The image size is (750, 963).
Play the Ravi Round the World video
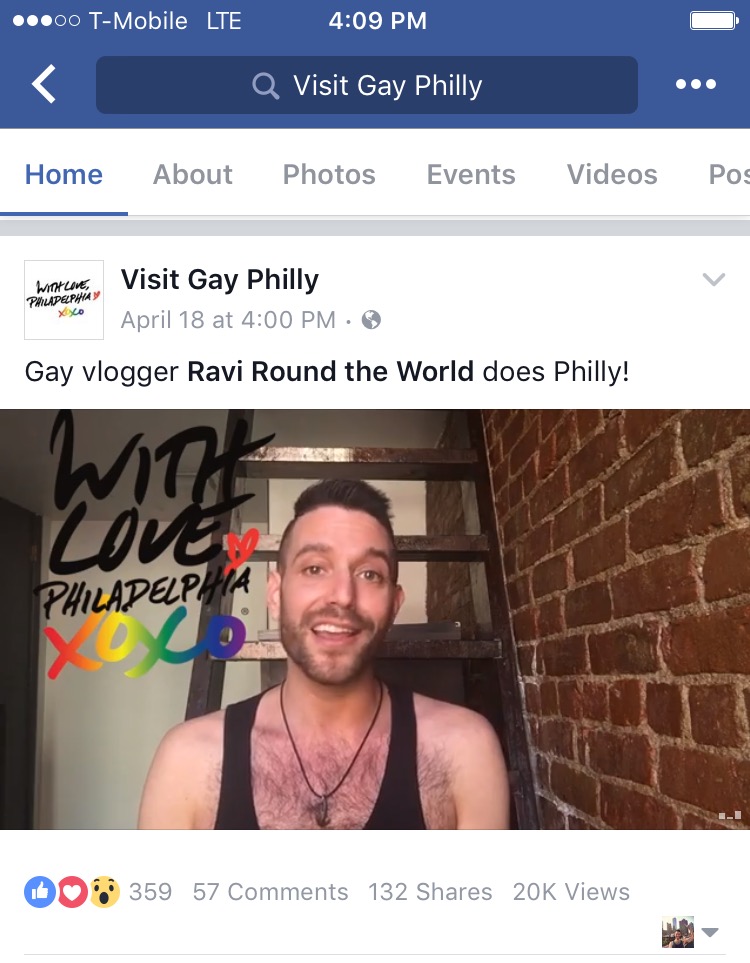[375, 619]
